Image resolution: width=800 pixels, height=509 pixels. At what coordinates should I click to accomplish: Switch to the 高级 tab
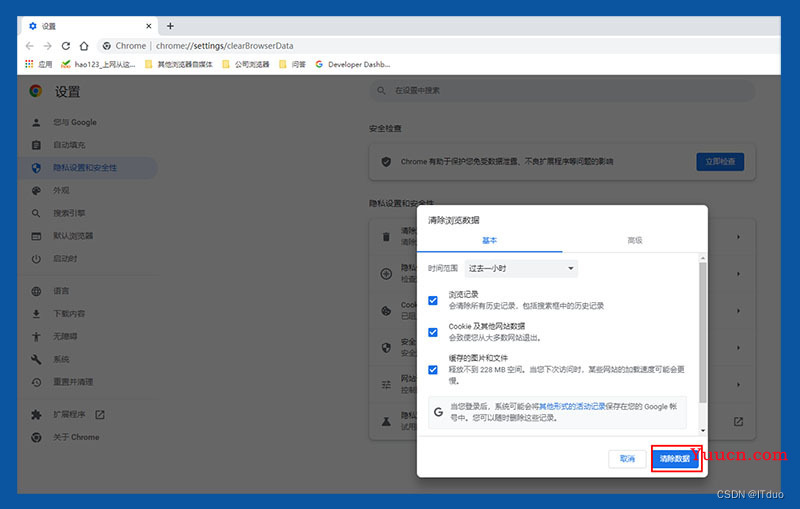[x=635, y=240]
